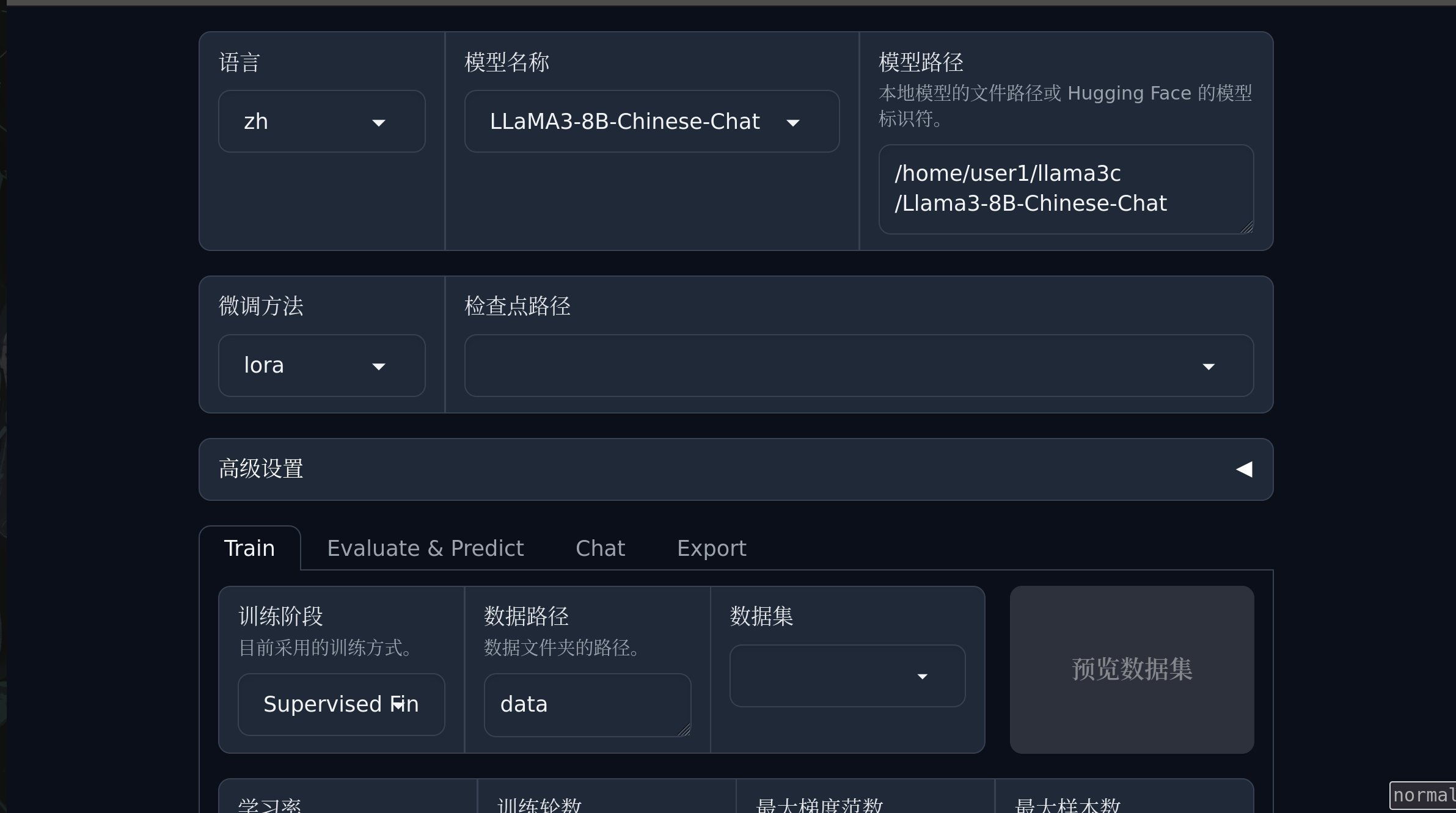This screenshot has width=1456, height=813.
Task: Click the 数据集 dropdown caret icon
Action: click(x=923, y=676)
